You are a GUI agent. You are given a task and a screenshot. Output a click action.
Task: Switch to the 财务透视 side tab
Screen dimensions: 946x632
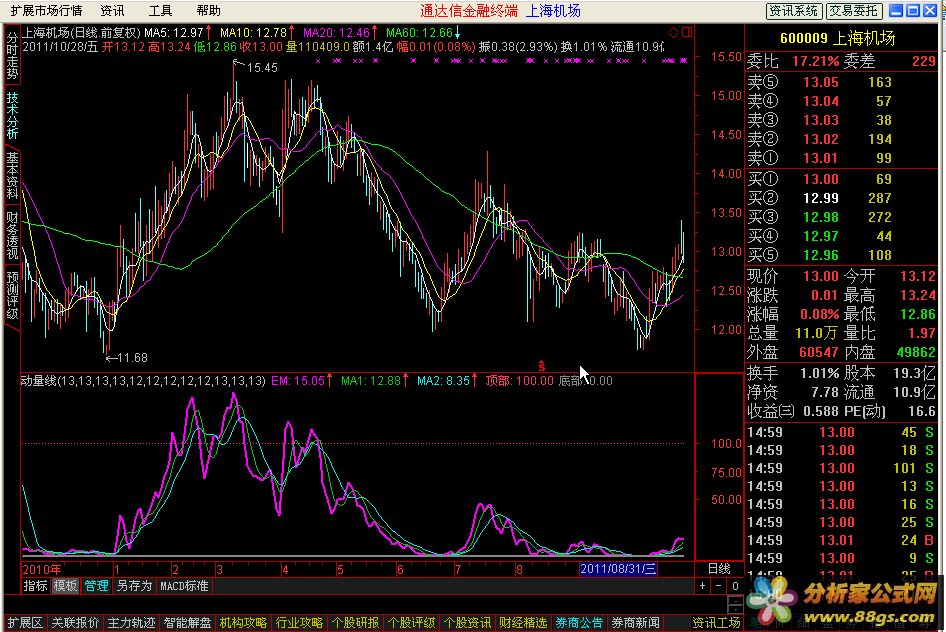pos(12,235)
